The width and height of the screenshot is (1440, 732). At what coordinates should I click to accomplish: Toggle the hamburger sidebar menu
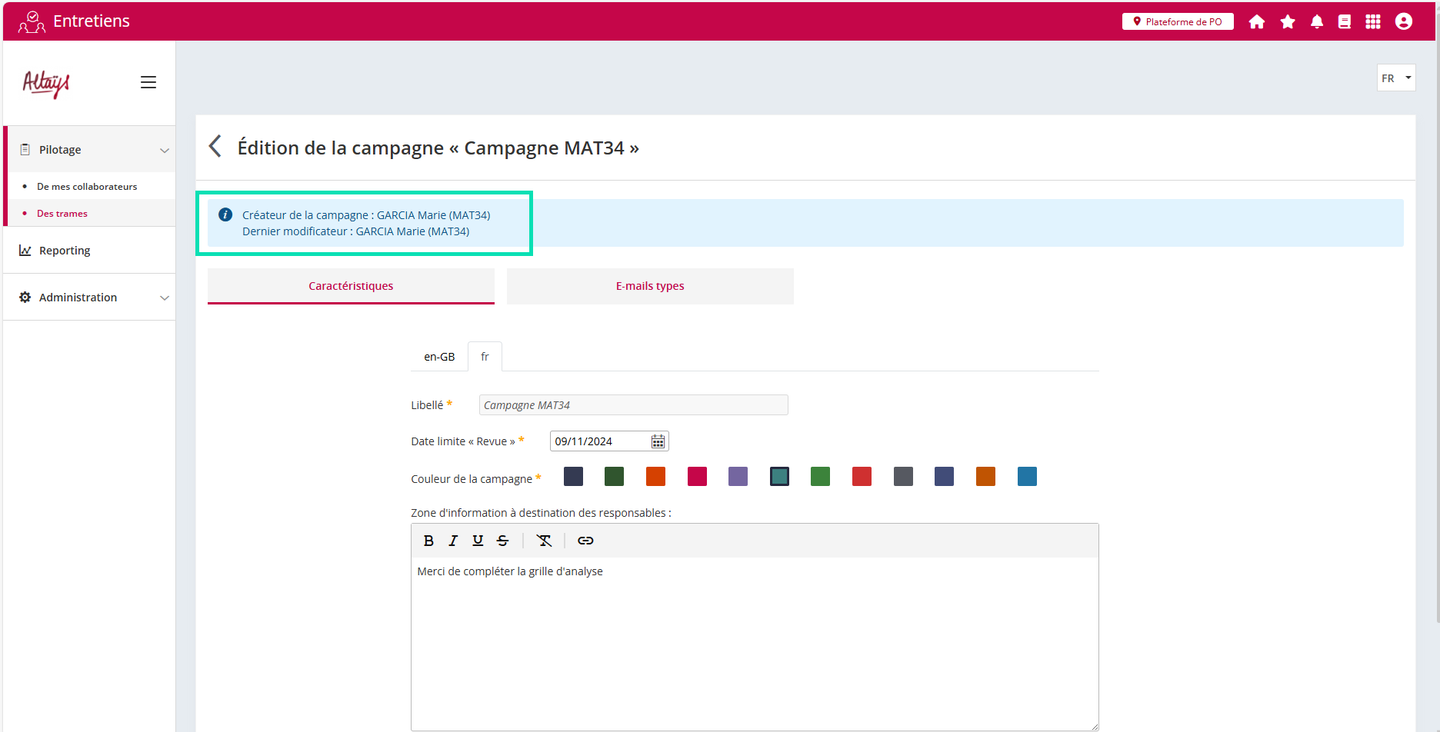coord(148,83)
